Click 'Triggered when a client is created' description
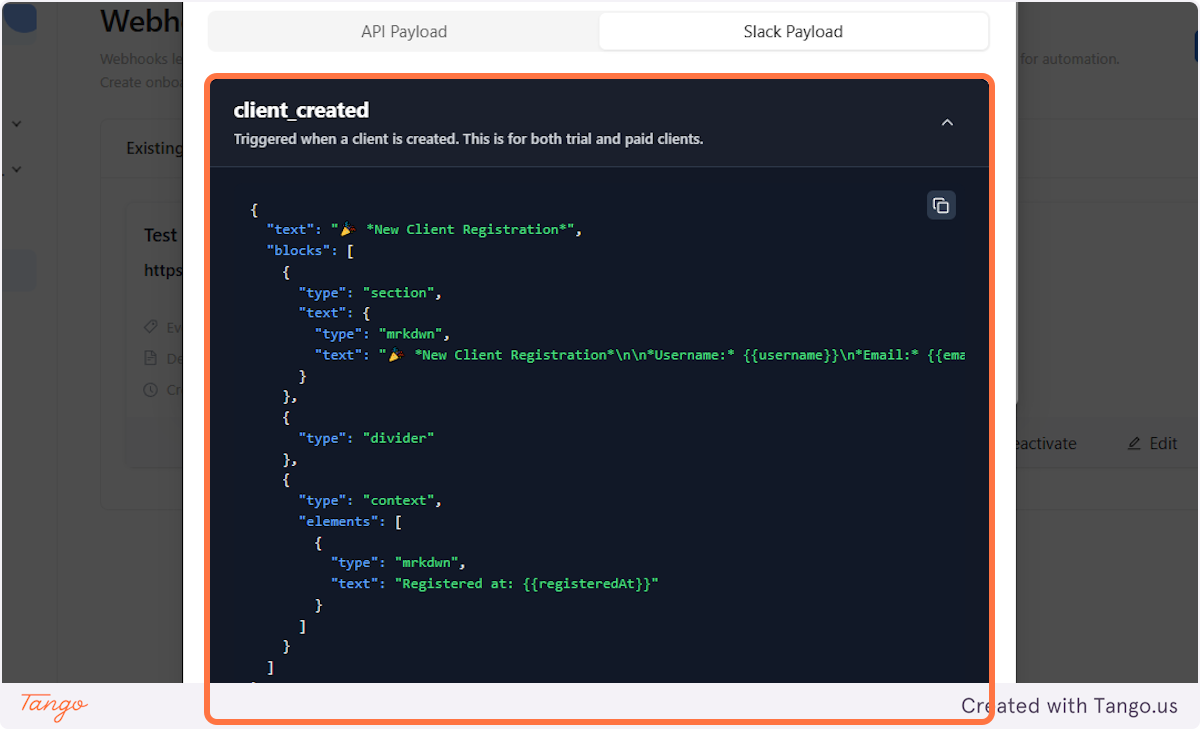The image size is (1200, 729). pos(468,139)
